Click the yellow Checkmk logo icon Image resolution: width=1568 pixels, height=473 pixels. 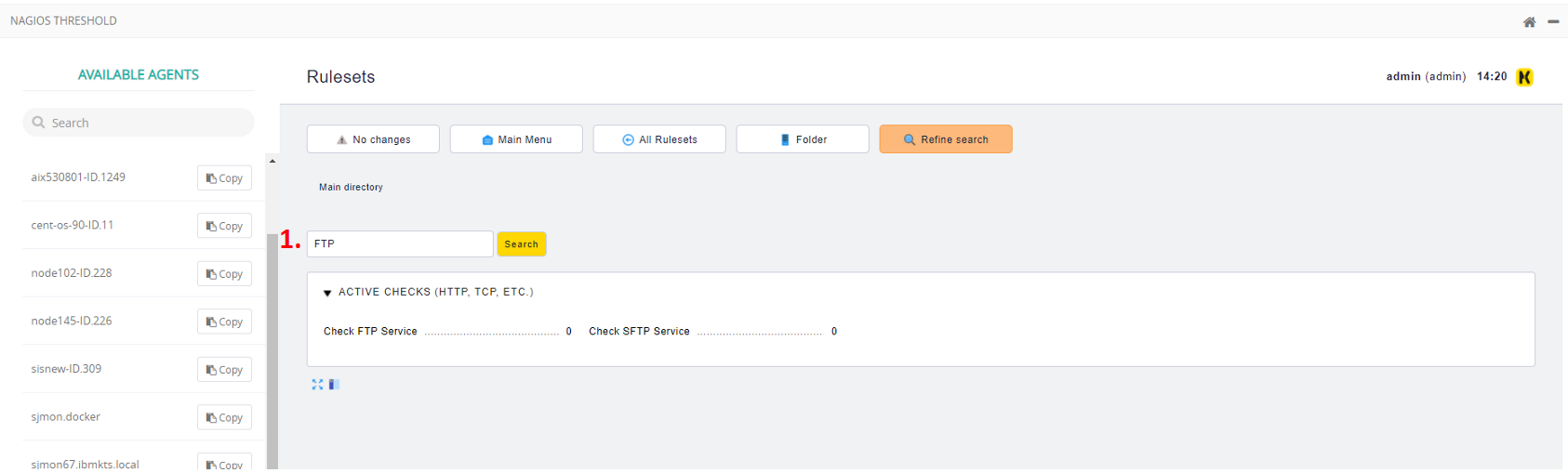1524,77
